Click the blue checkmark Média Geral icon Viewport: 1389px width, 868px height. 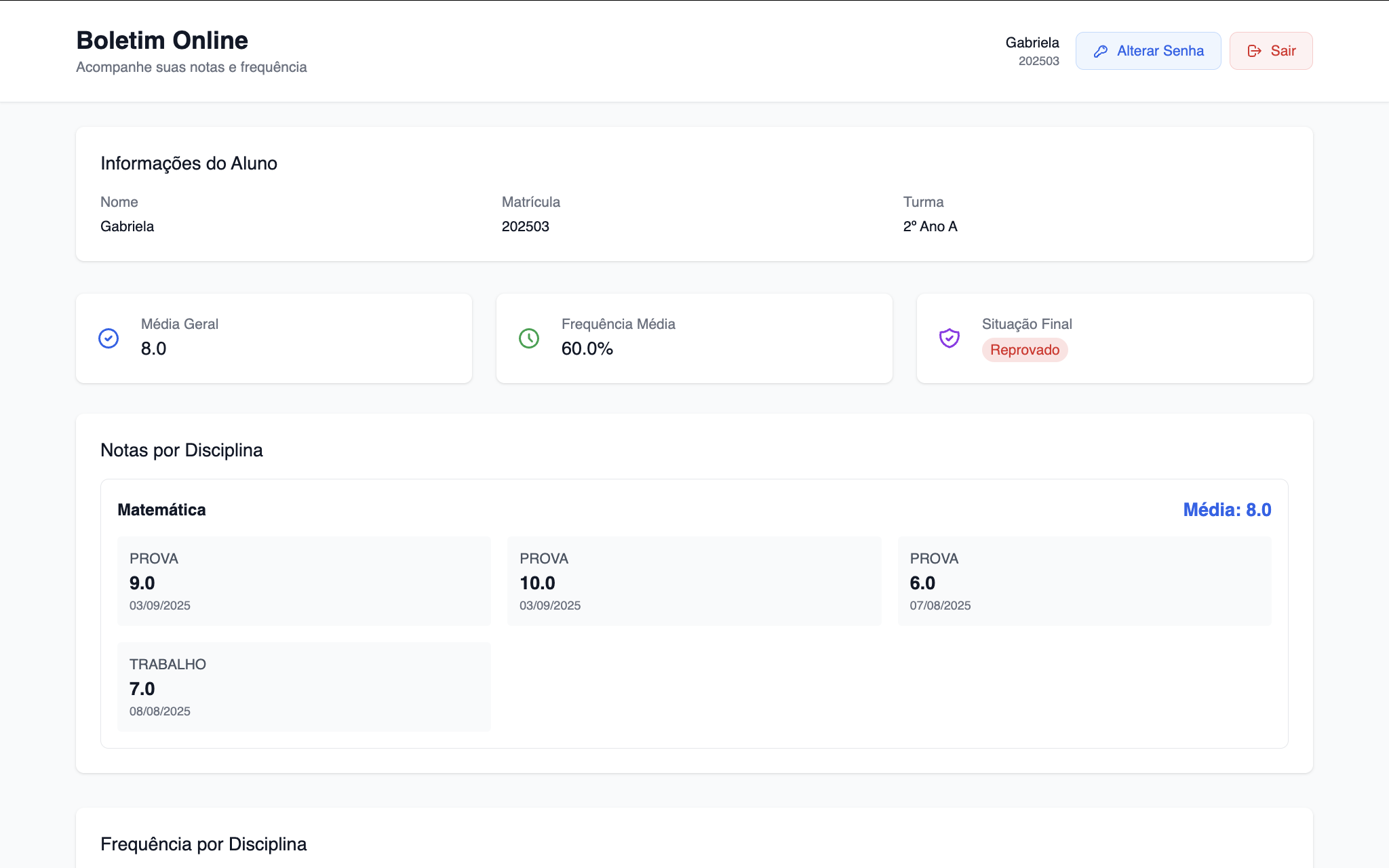109,338
